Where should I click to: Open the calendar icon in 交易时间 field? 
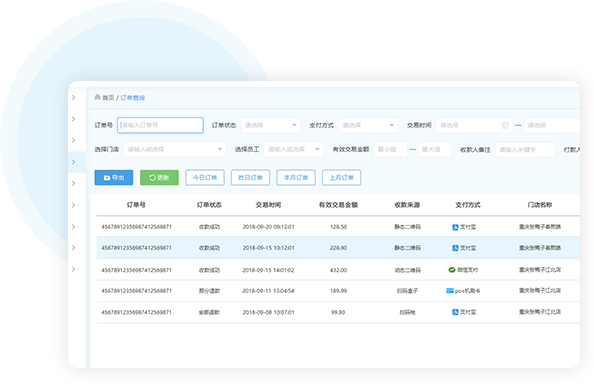pos(505,125)
